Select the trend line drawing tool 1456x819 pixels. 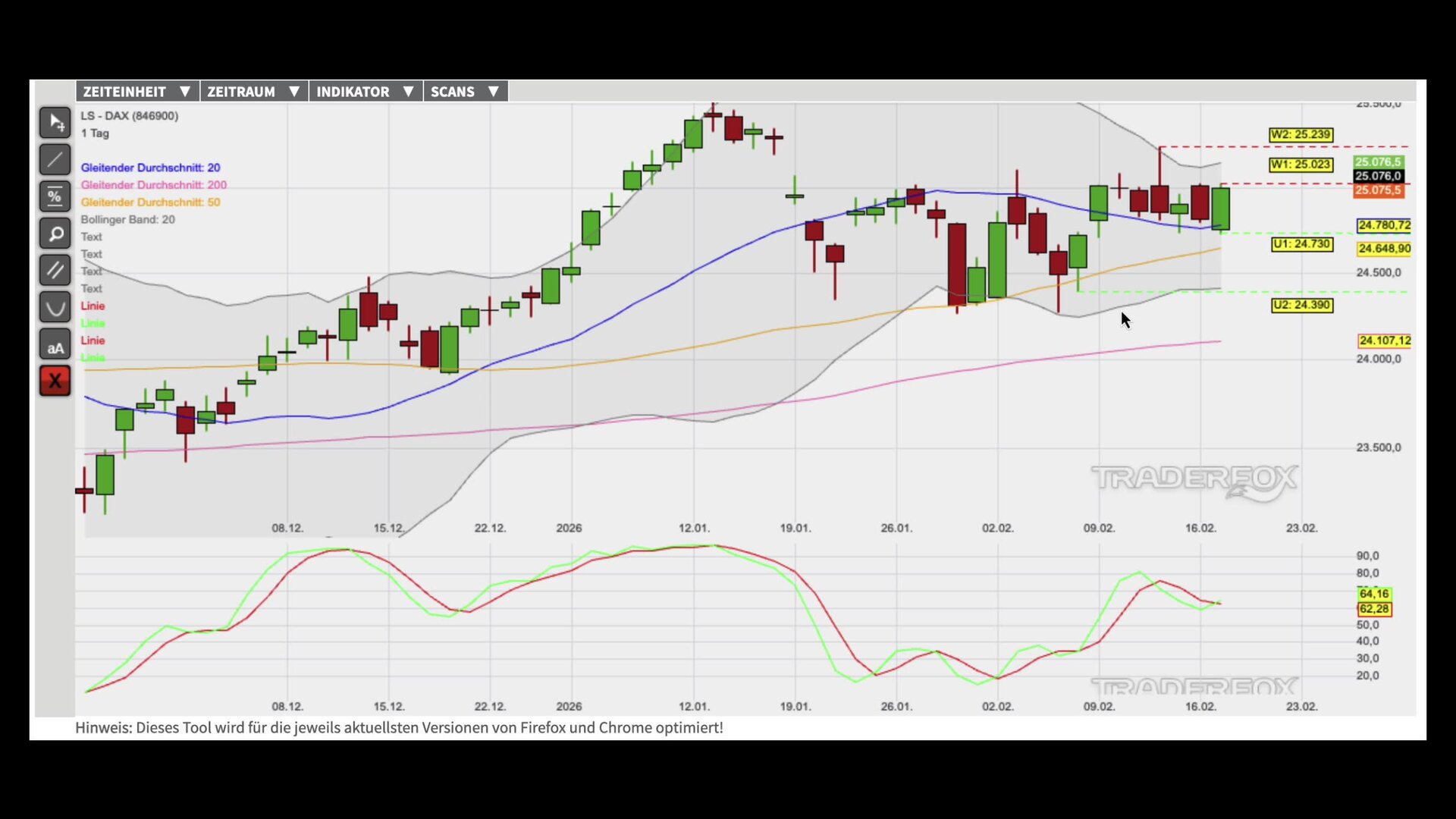tap(55, 160)
